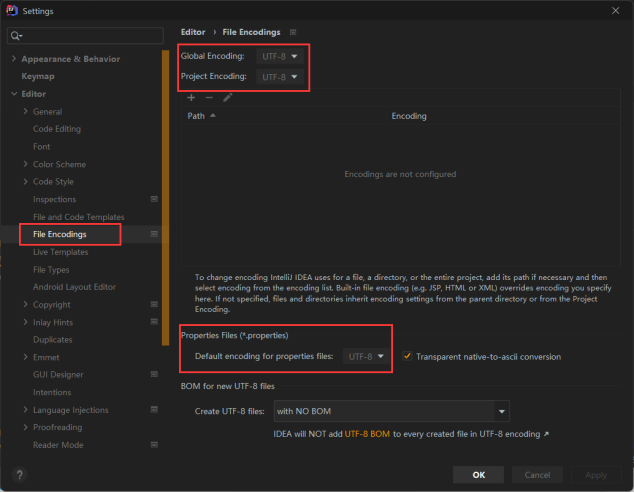Click the search magnifier icon
This screenshot has height=493, width=634.
(x=16, y=36)
